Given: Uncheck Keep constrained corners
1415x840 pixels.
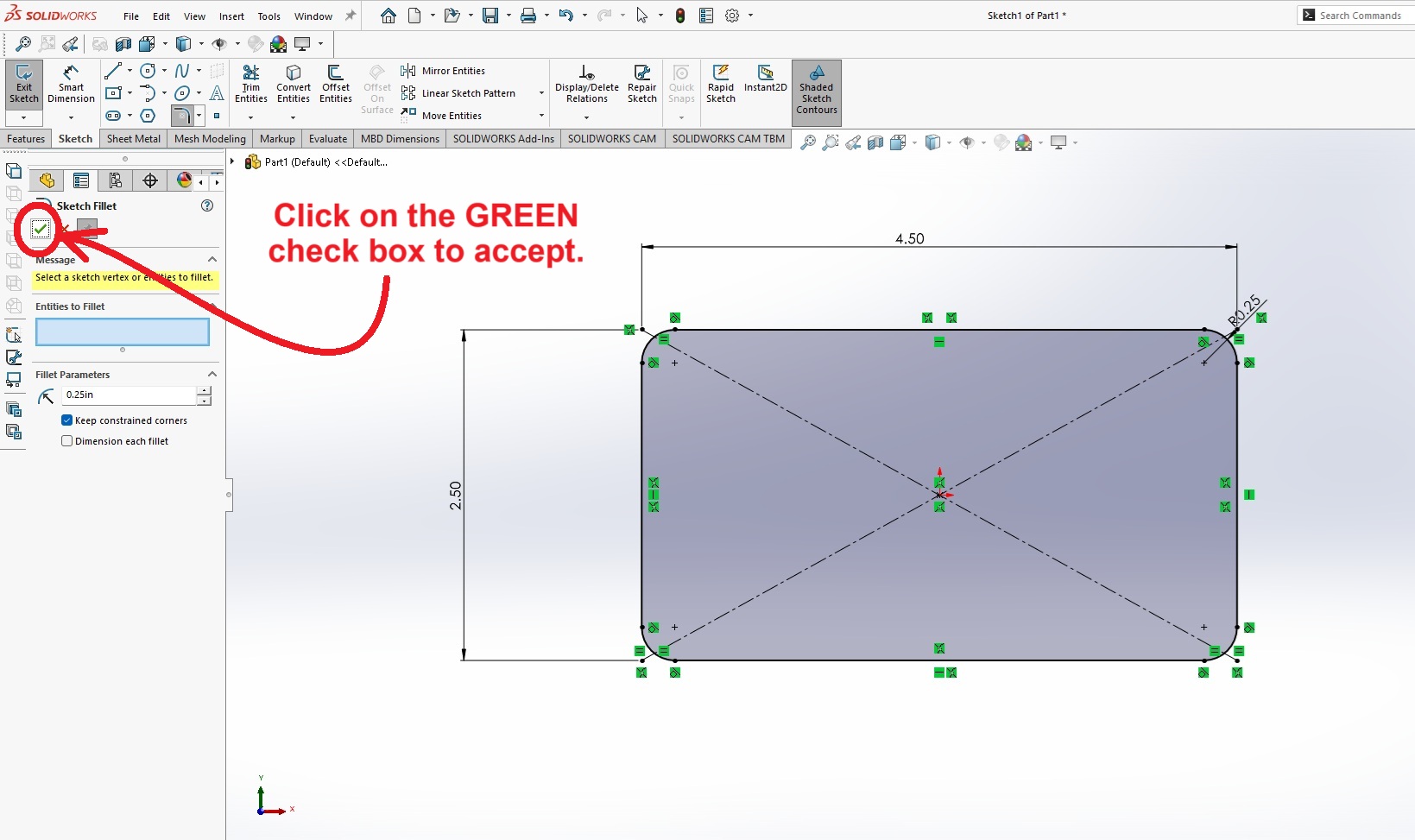Looking at the screenshot, I should tap(67, 420).
